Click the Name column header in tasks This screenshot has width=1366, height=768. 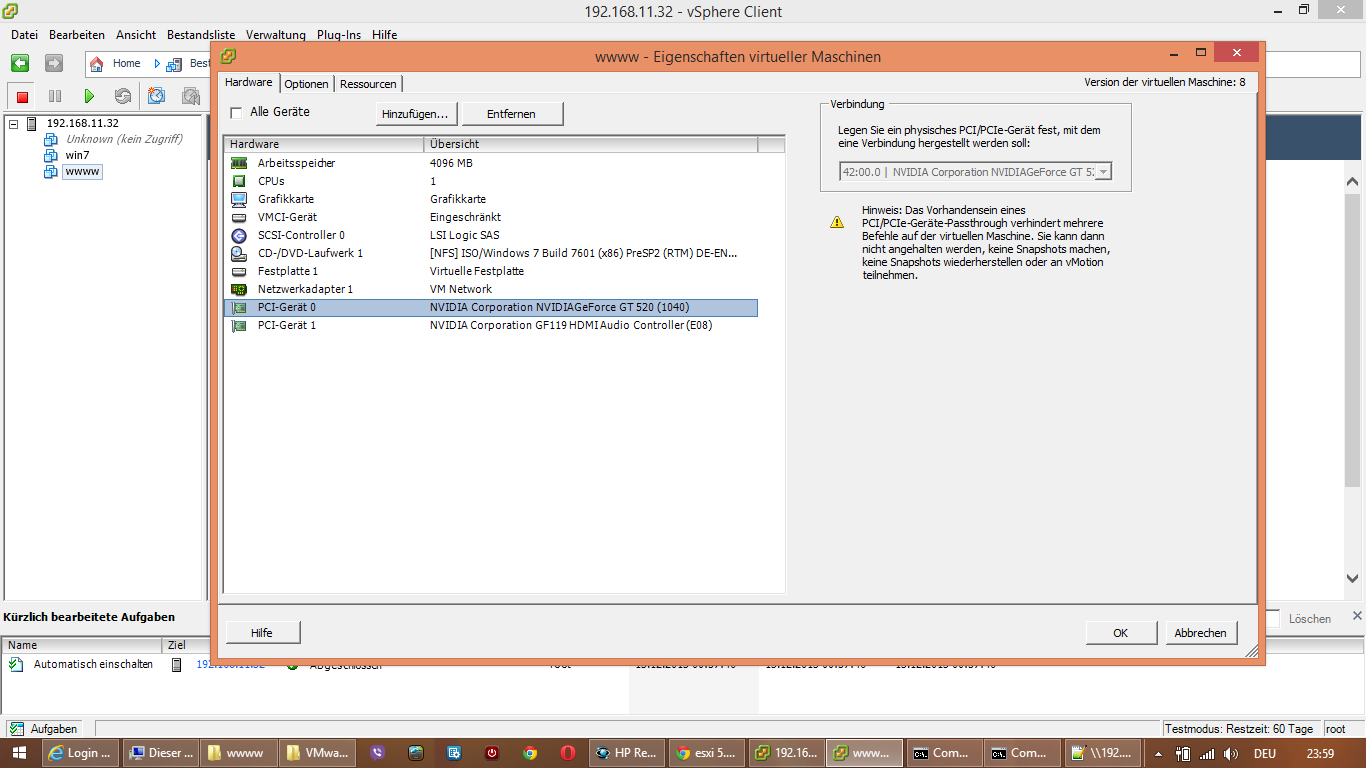pyautogui.click(x=82, y=645)
